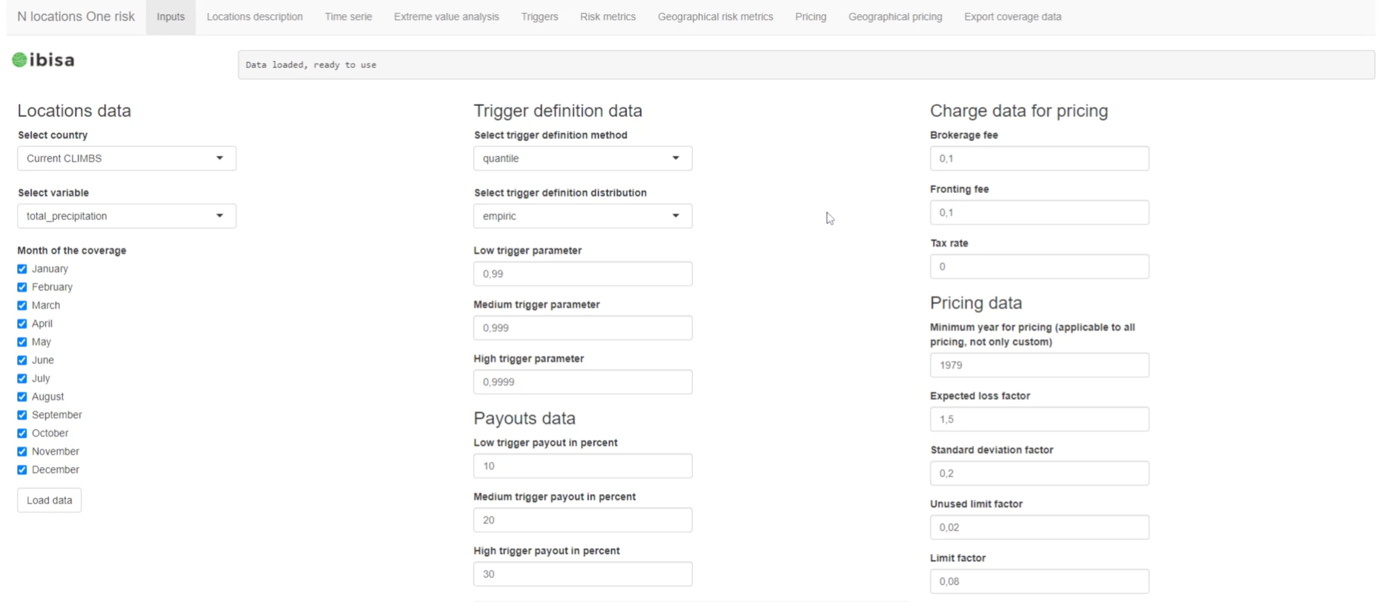Click the Fronting fee field
The image size is (1378, 610).
(1039, 212)
